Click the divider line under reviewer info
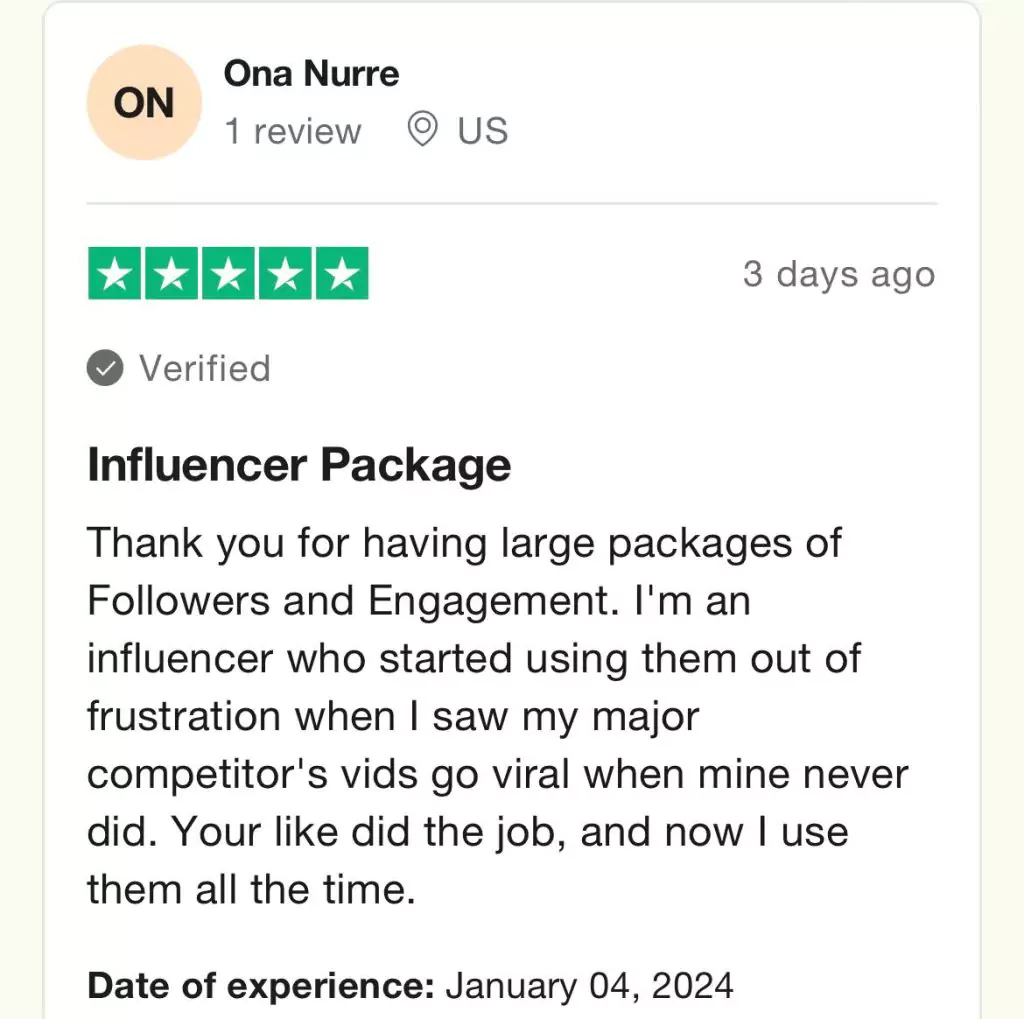The height and width of the screenshot is (1019, 1024). point(512,204)
